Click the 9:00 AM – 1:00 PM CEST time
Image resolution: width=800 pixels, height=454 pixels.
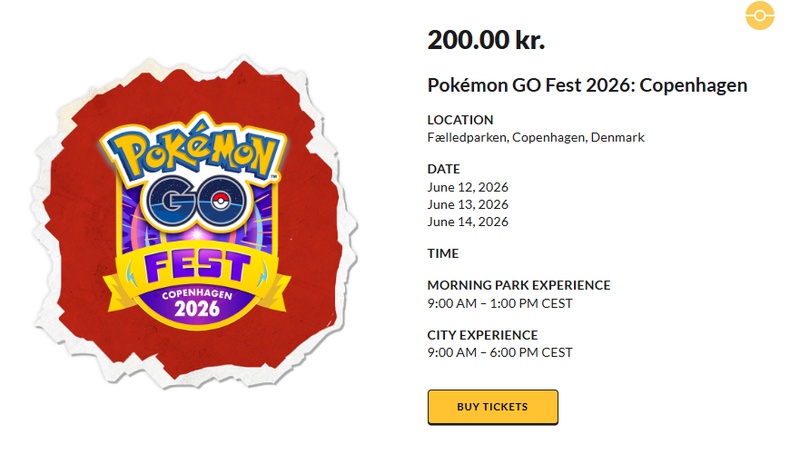pos(499,303)
